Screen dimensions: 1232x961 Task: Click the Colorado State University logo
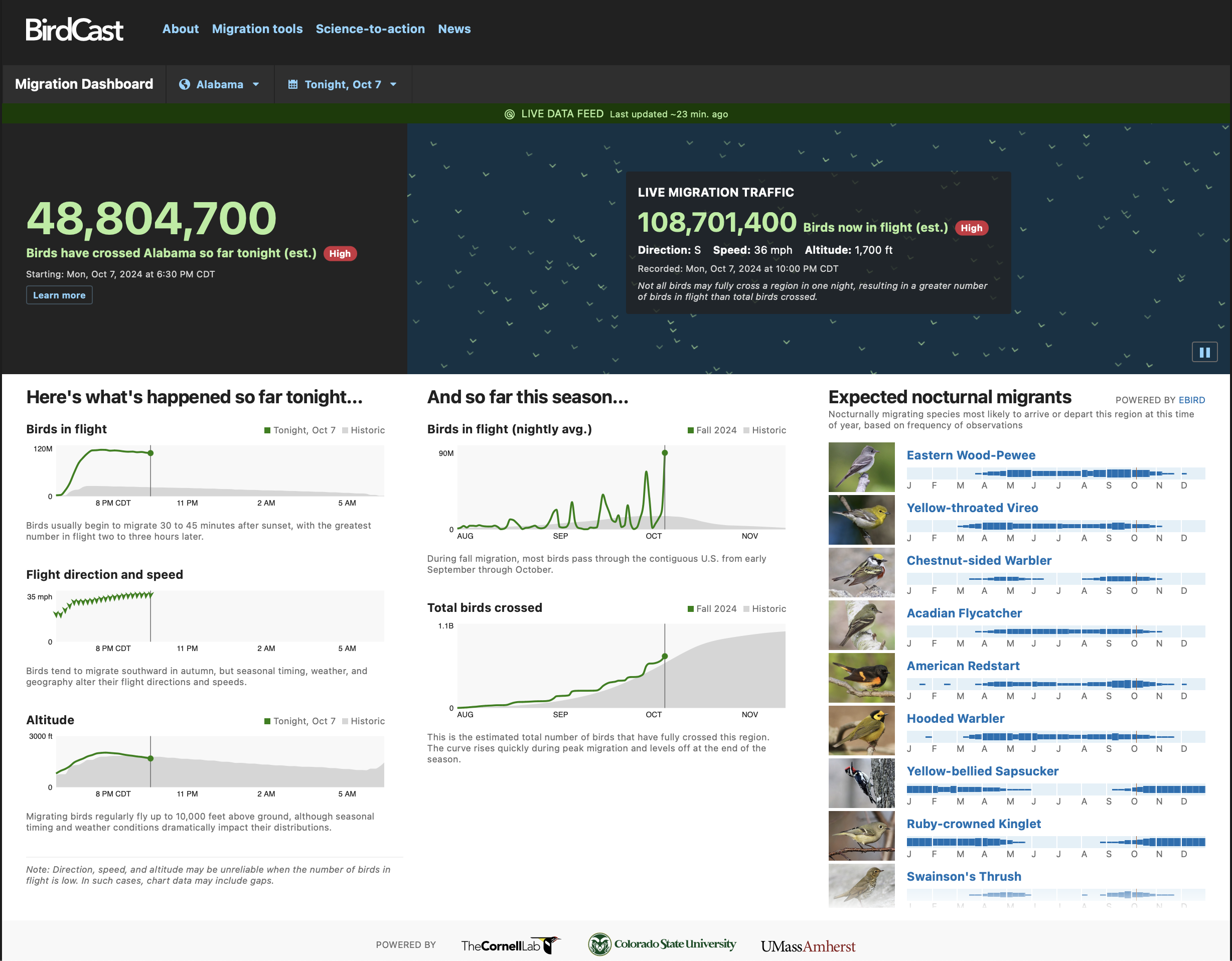point(662,944)
